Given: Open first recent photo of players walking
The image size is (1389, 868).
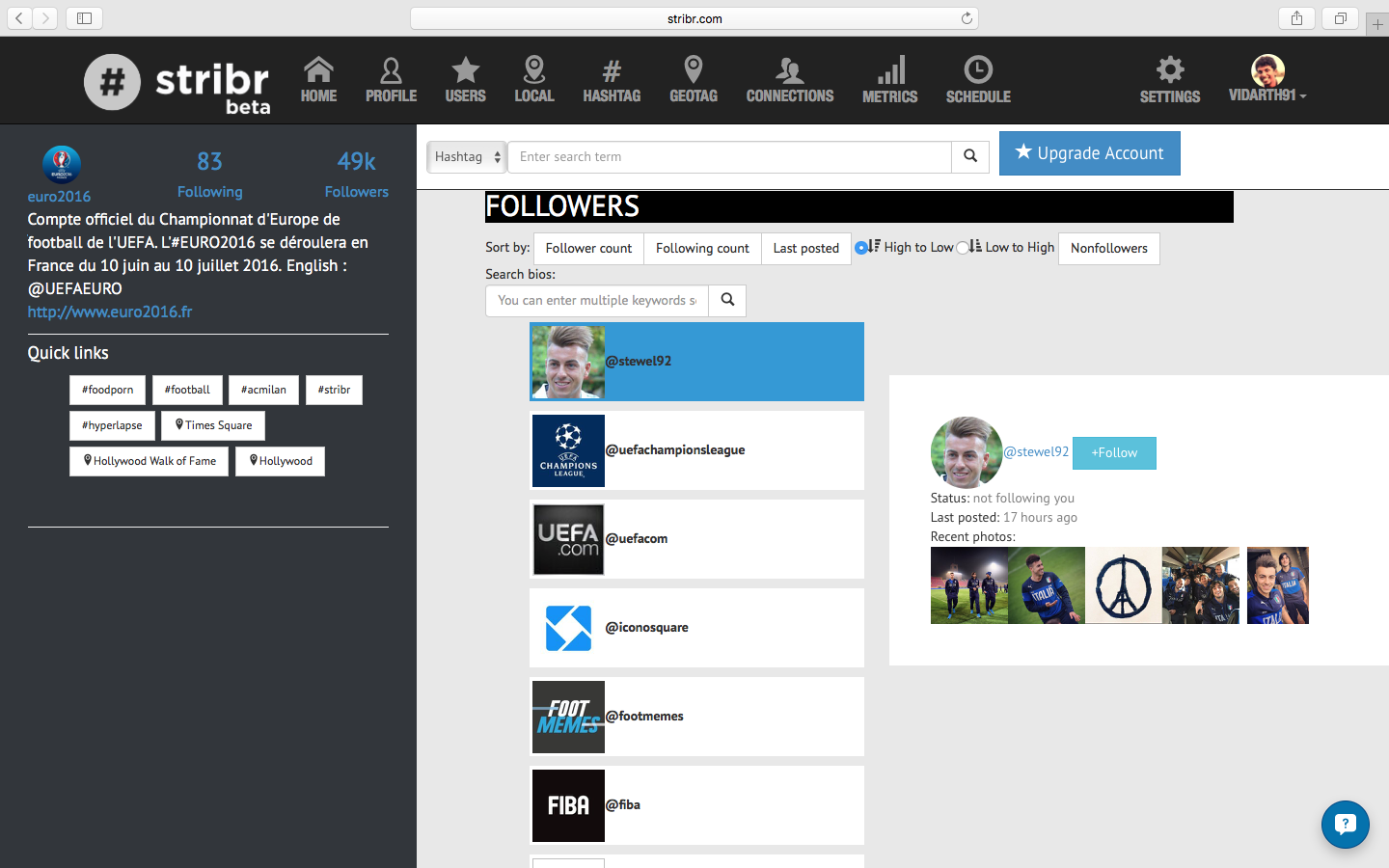Looking at the screenshot, I should [x=969, y=585].
